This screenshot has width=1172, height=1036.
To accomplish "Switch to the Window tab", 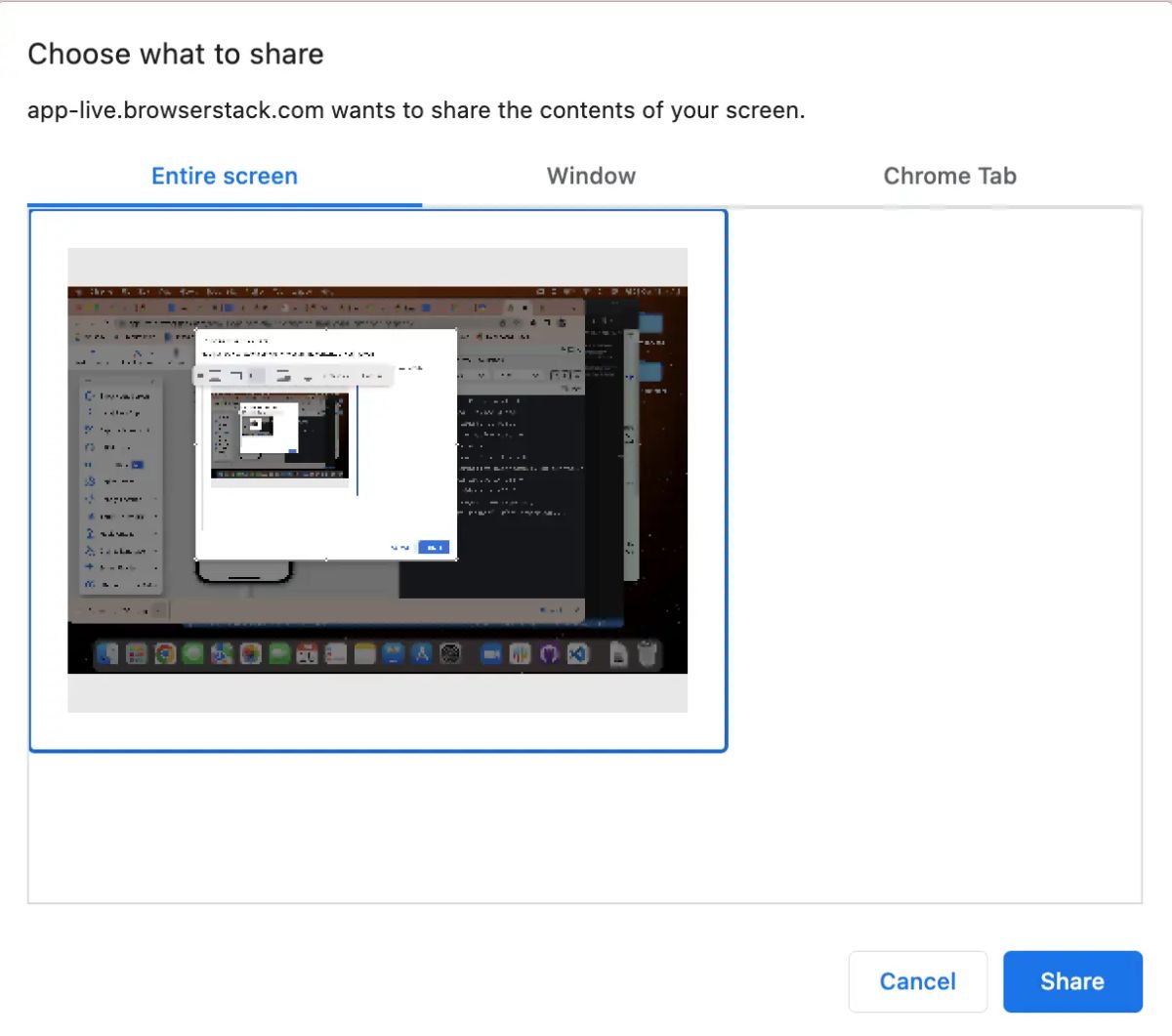I will (591, 177).
